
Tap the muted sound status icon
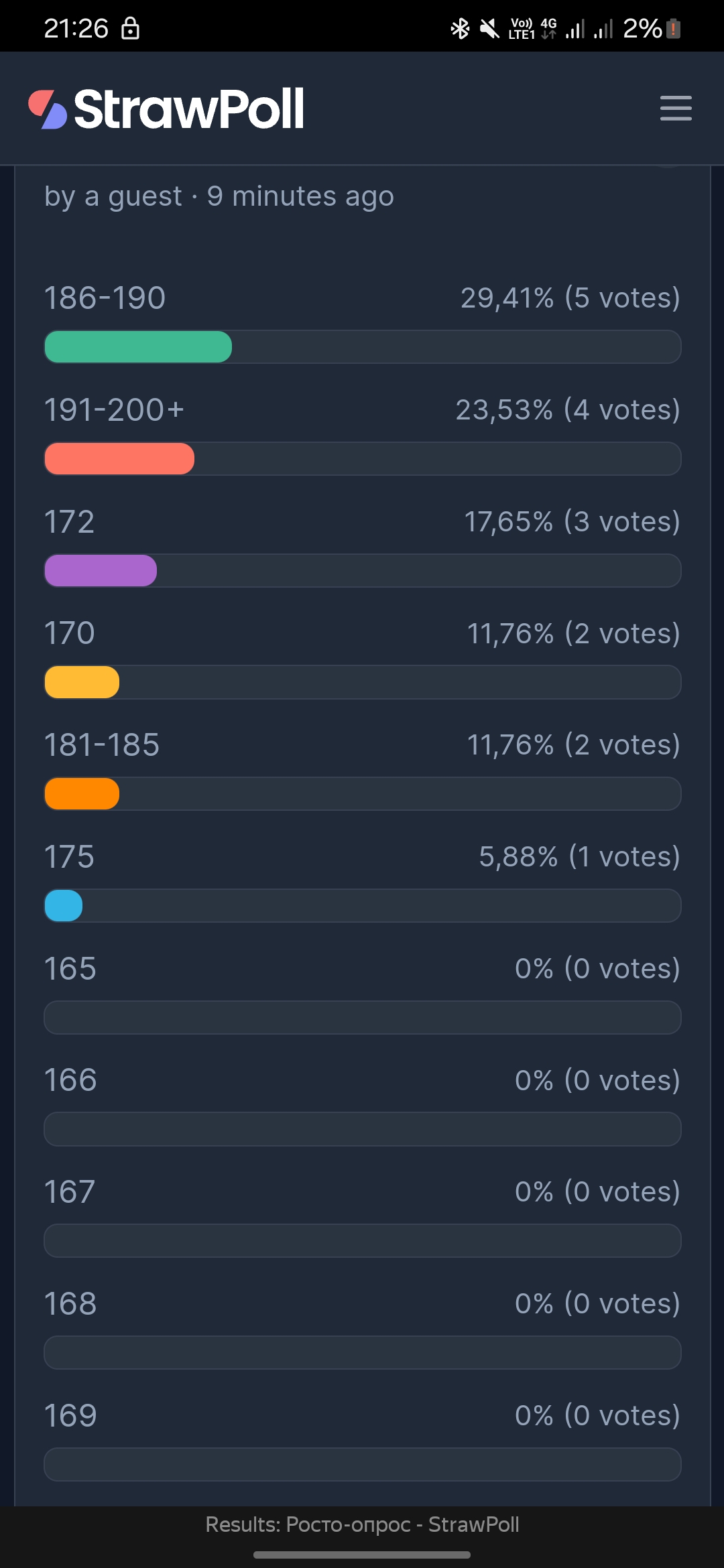tap(489, 29)
